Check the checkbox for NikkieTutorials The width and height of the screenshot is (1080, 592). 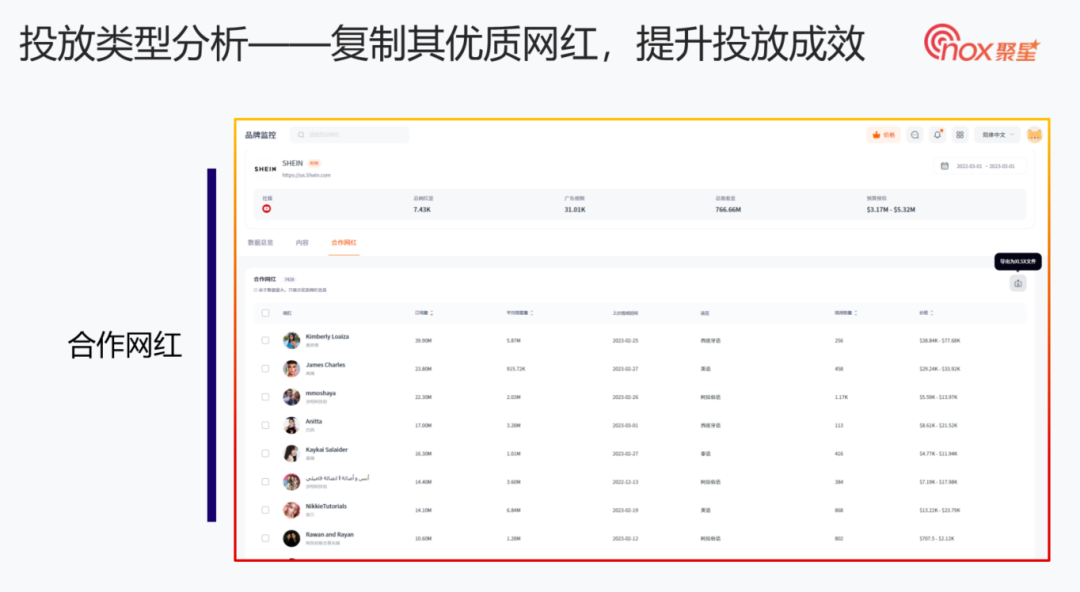click(x=265, y=510)
